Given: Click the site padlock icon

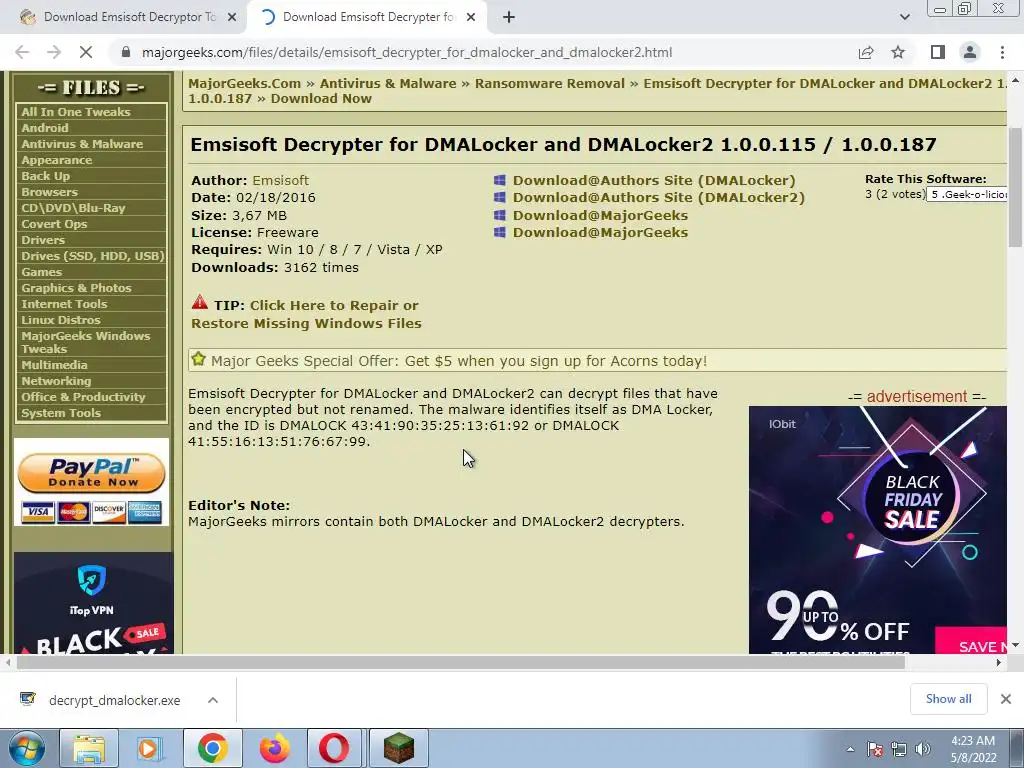Looking at the screenshot, I should pyautogui.click(x=126, y=52).
